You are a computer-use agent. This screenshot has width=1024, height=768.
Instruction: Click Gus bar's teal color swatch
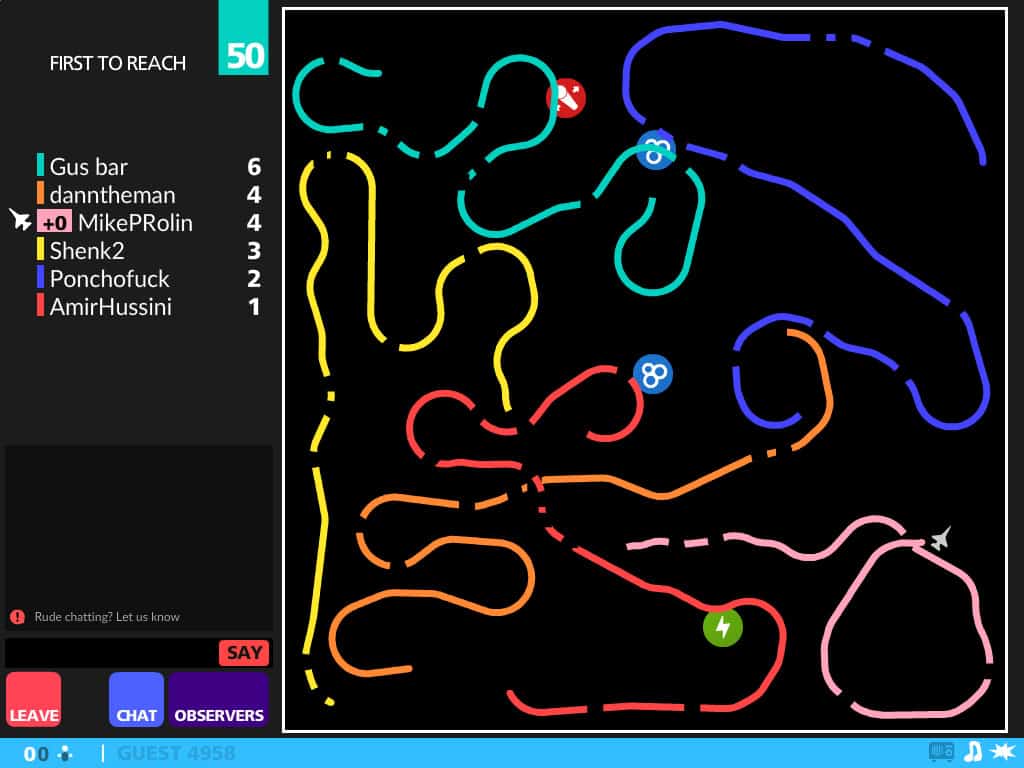pos(39,166)
